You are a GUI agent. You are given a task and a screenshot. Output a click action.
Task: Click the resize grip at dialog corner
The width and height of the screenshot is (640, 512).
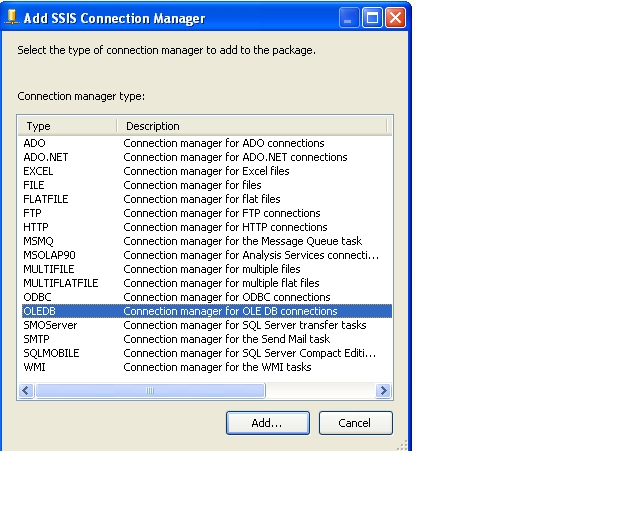coord(402,445)
